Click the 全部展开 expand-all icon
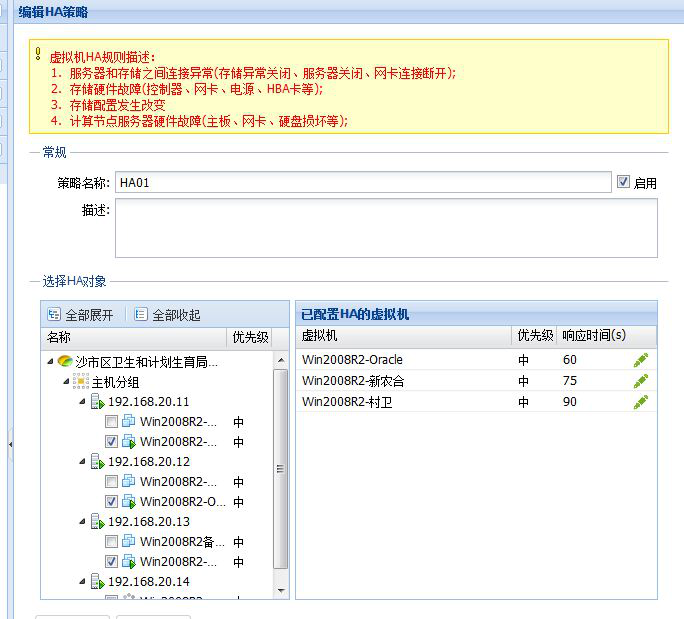This screenshot has height=619, width=684. click(54, 314)
